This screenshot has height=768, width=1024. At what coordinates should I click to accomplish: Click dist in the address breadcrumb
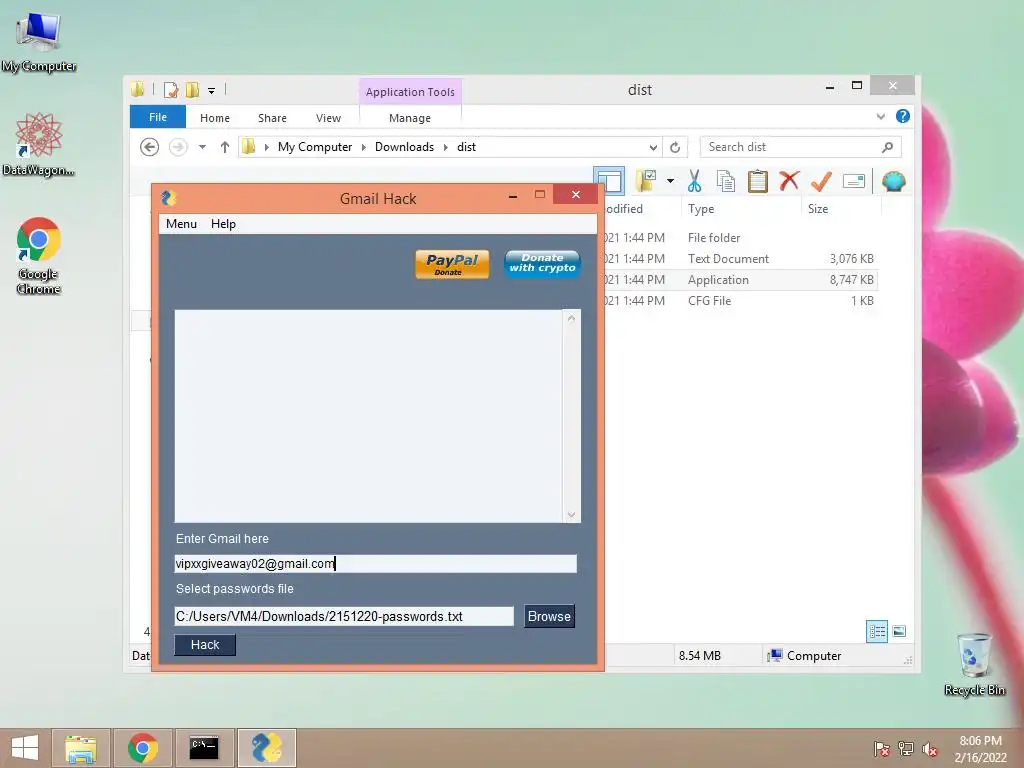tap(466, 147)
